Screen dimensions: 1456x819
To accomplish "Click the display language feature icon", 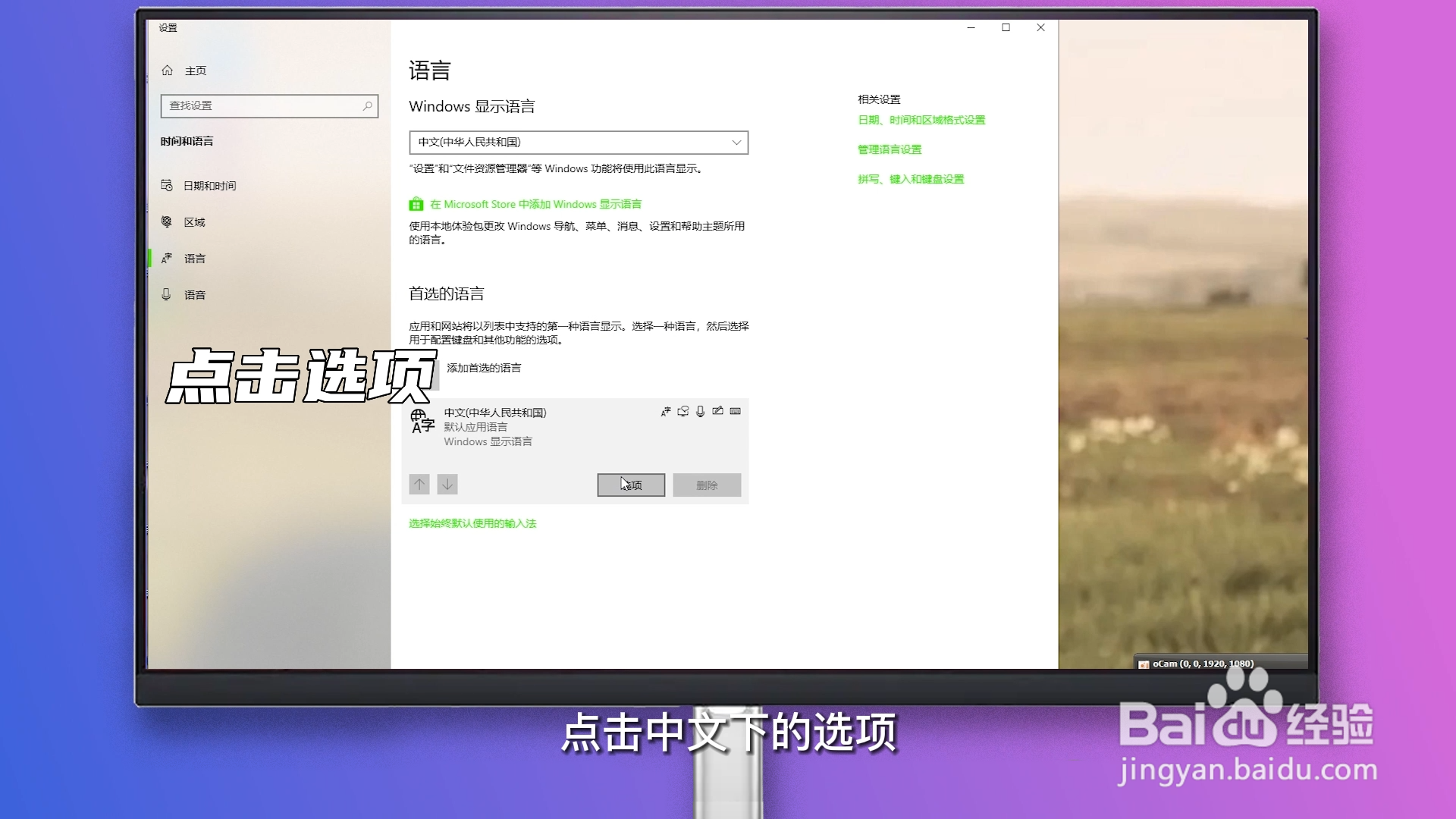I will (x=666, y=412).
